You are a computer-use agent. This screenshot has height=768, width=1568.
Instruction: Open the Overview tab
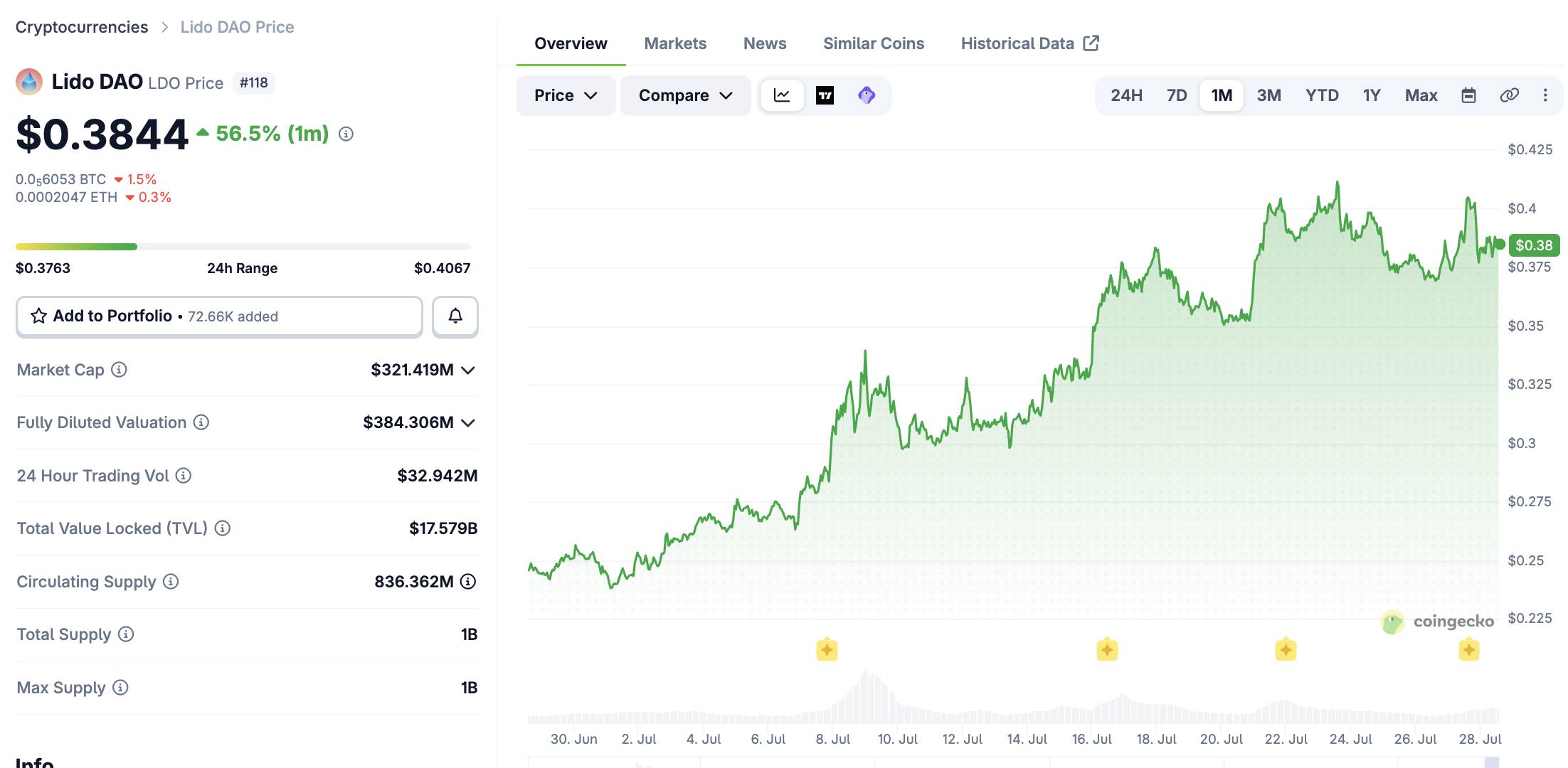click(571, 43)
